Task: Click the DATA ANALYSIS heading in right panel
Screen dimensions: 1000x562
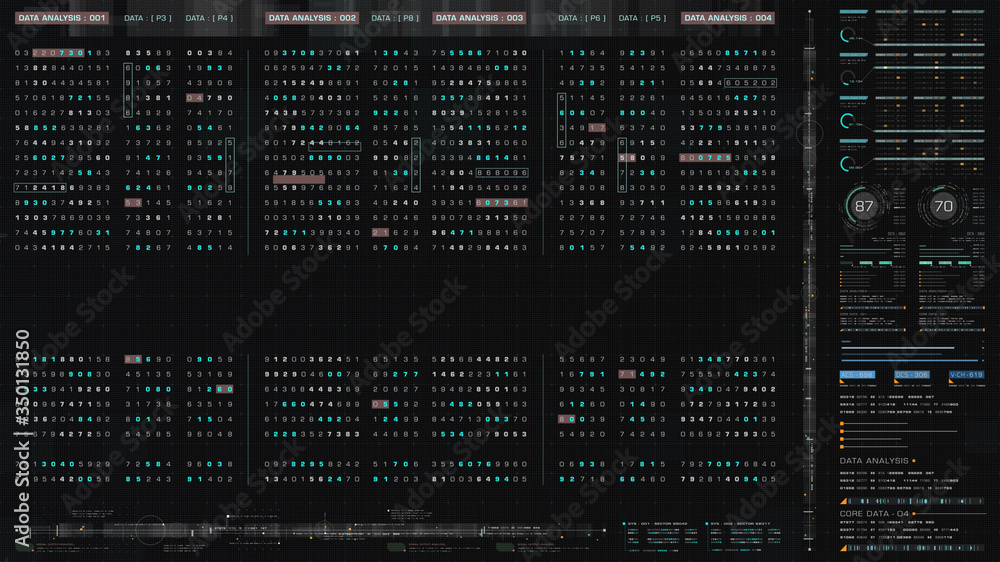Action: pyautogui.click(x=874, y=461)
